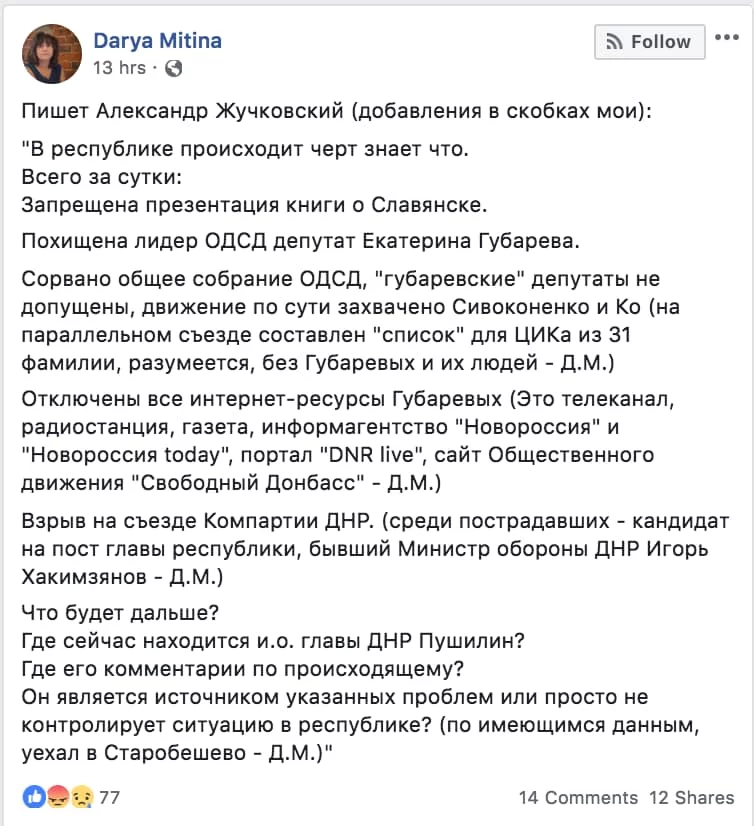
Task: Open the three-dot post options menu
Action: (x=727, y=37)
